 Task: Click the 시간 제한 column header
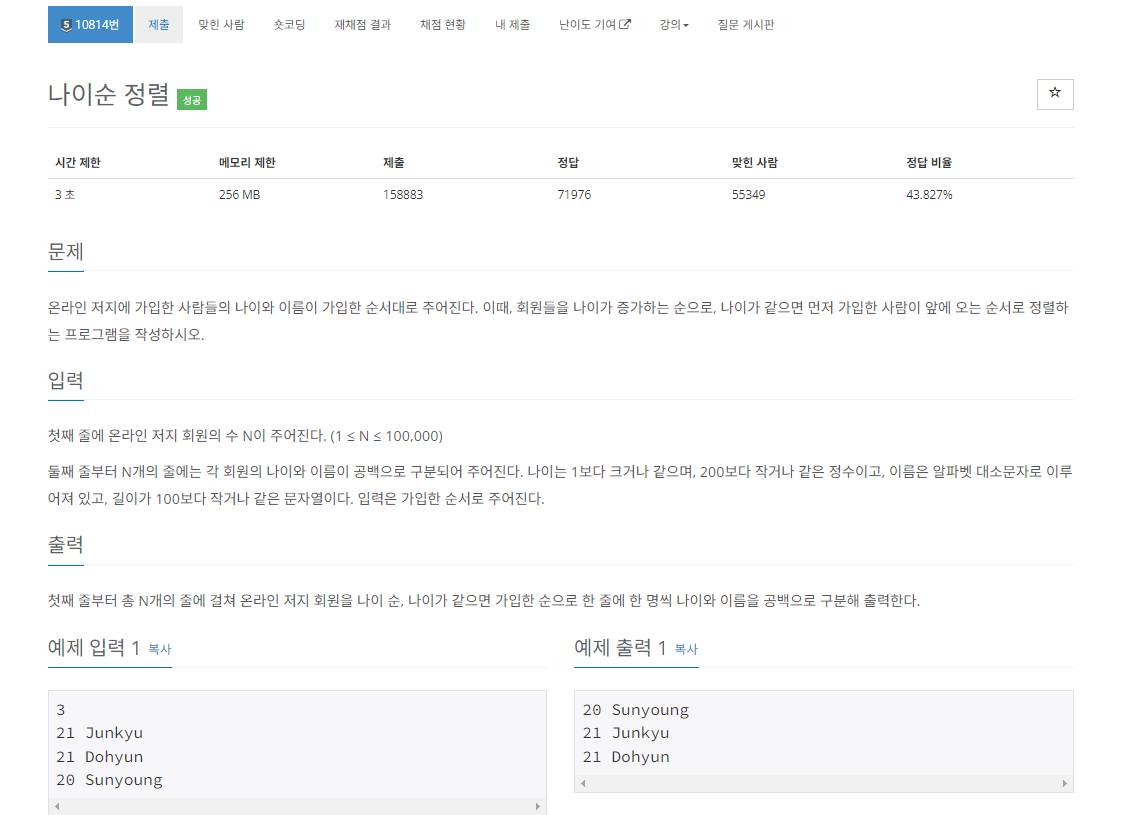78,163
